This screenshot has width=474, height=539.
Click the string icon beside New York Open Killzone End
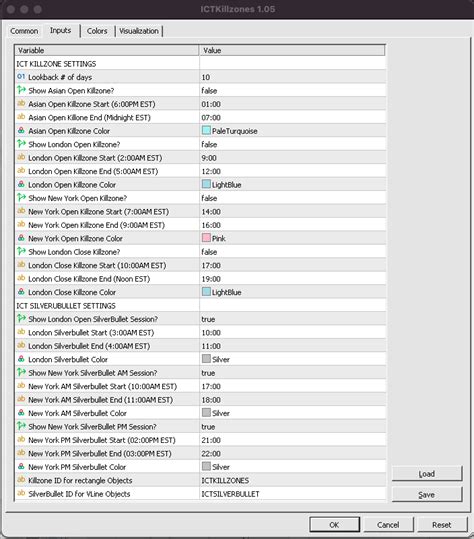click(x=21, y=224)
